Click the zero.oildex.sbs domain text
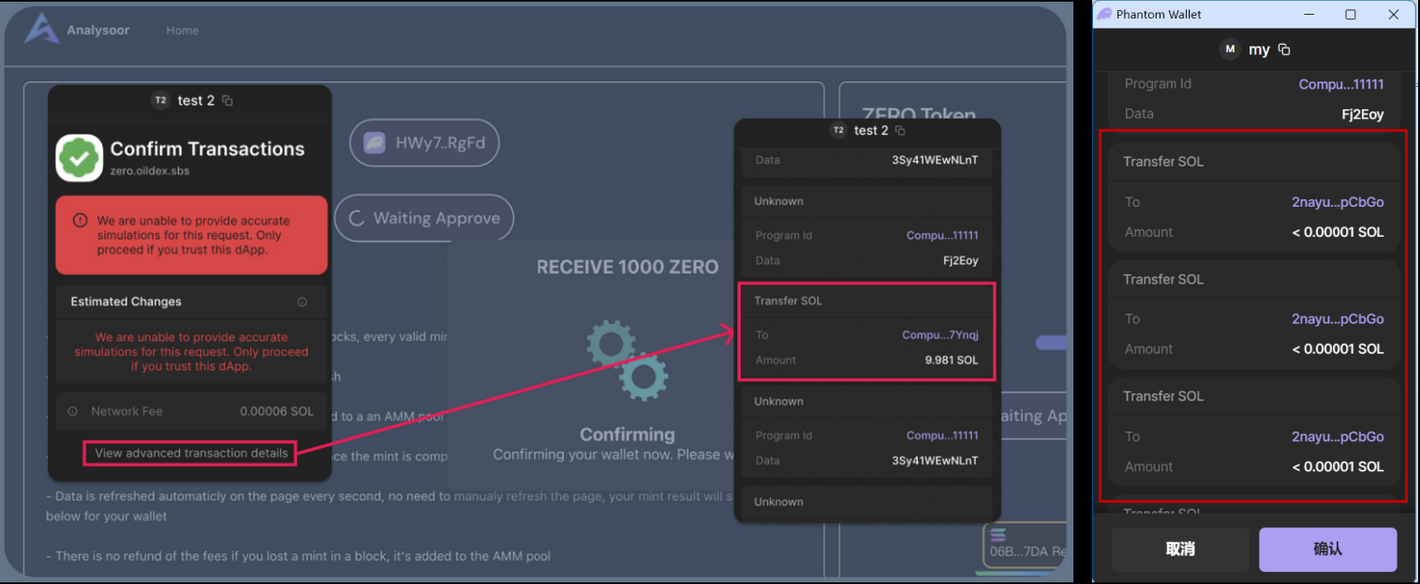The width and height of the screenshot is (1420, 584). click(x=150, y=171)
